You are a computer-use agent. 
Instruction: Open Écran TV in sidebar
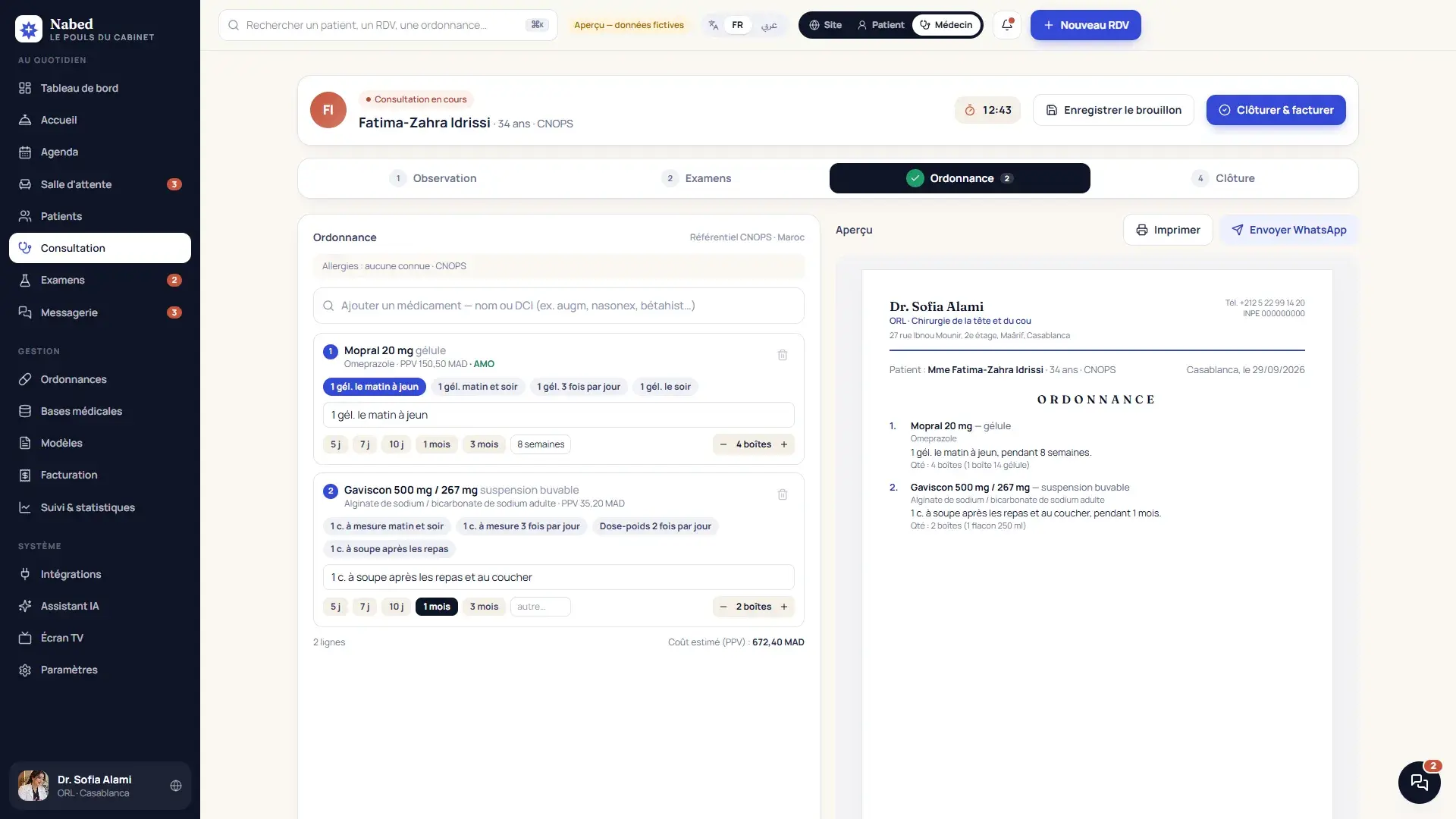coord(100,638)
